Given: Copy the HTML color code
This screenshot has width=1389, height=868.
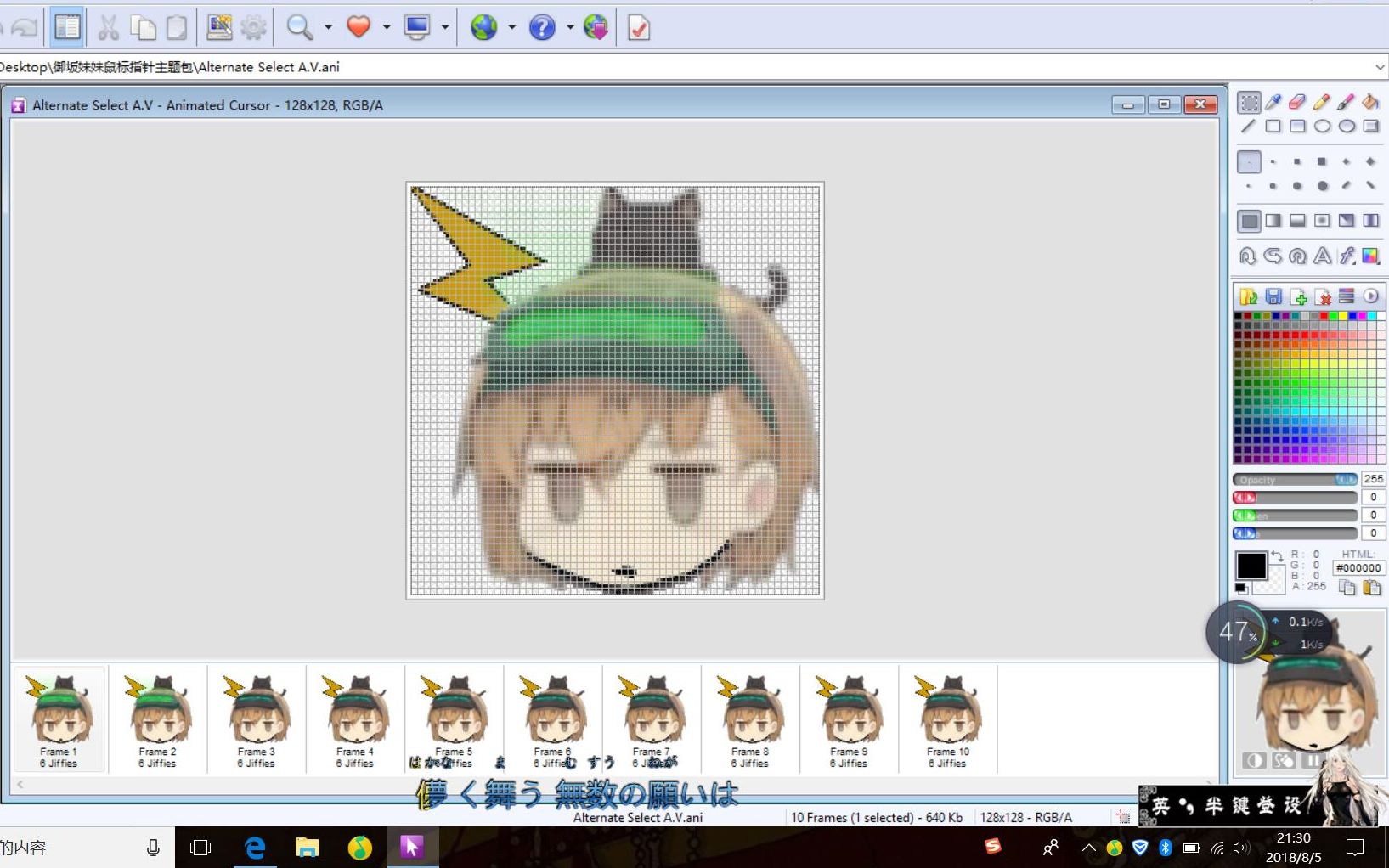Looking at the screenshot, I should point(1347,588).
